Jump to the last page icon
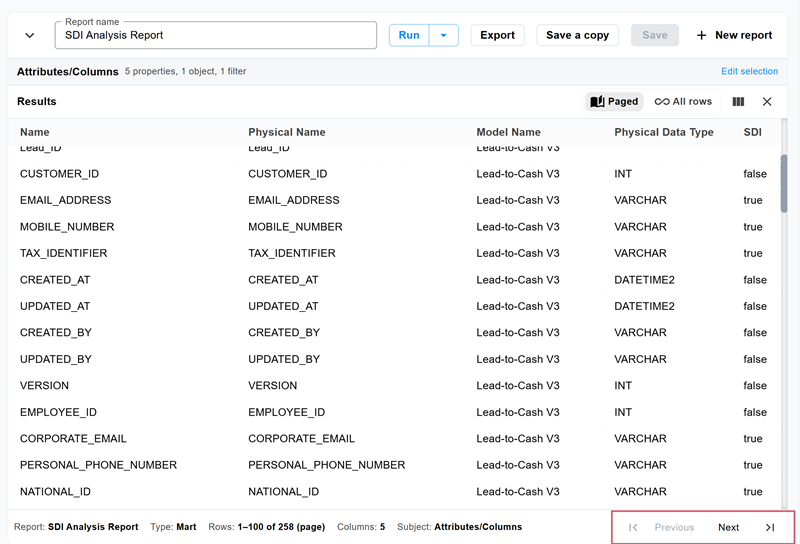Screen dimensions: 800x544 tap(770, 527)
